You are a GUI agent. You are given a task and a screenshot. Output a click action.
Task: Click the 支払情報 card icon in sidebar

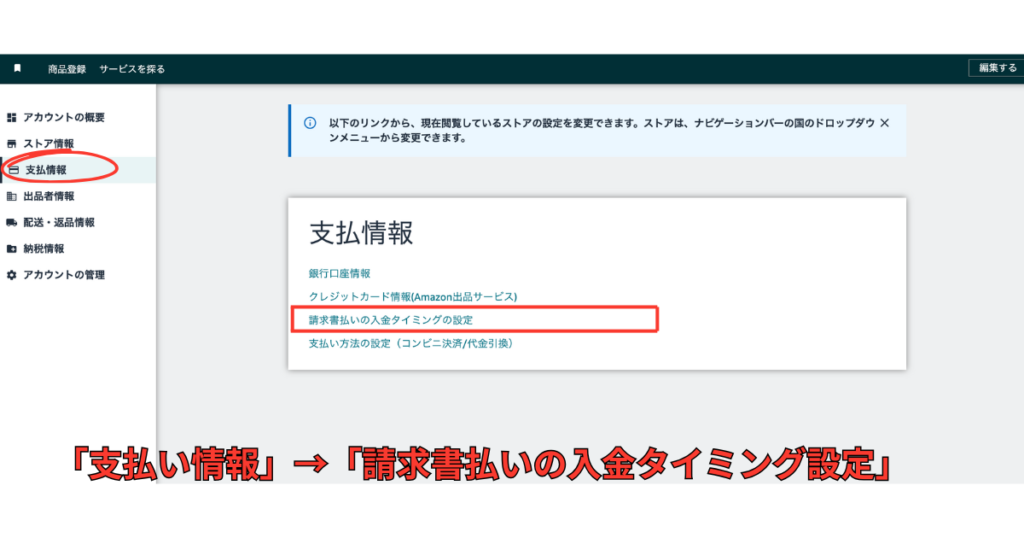[13, 170]
